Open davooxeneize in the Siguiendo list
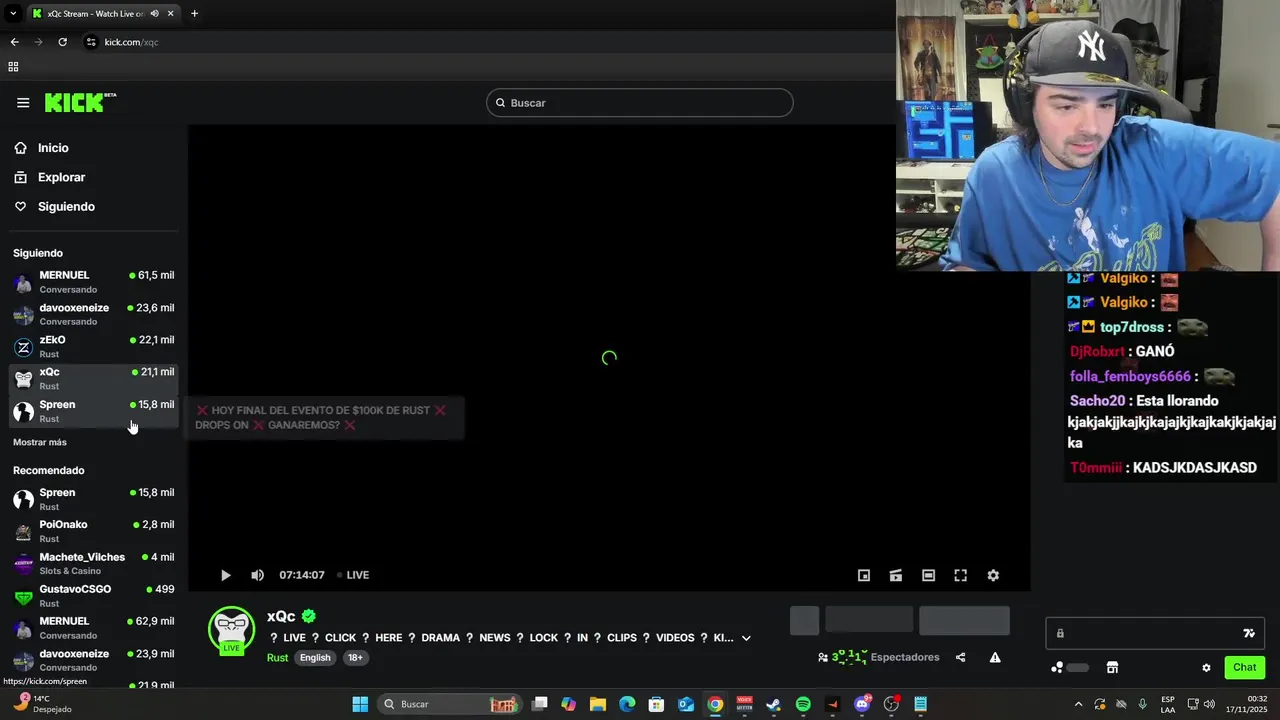Screen dimensions: 1280x720 point(94,314)
